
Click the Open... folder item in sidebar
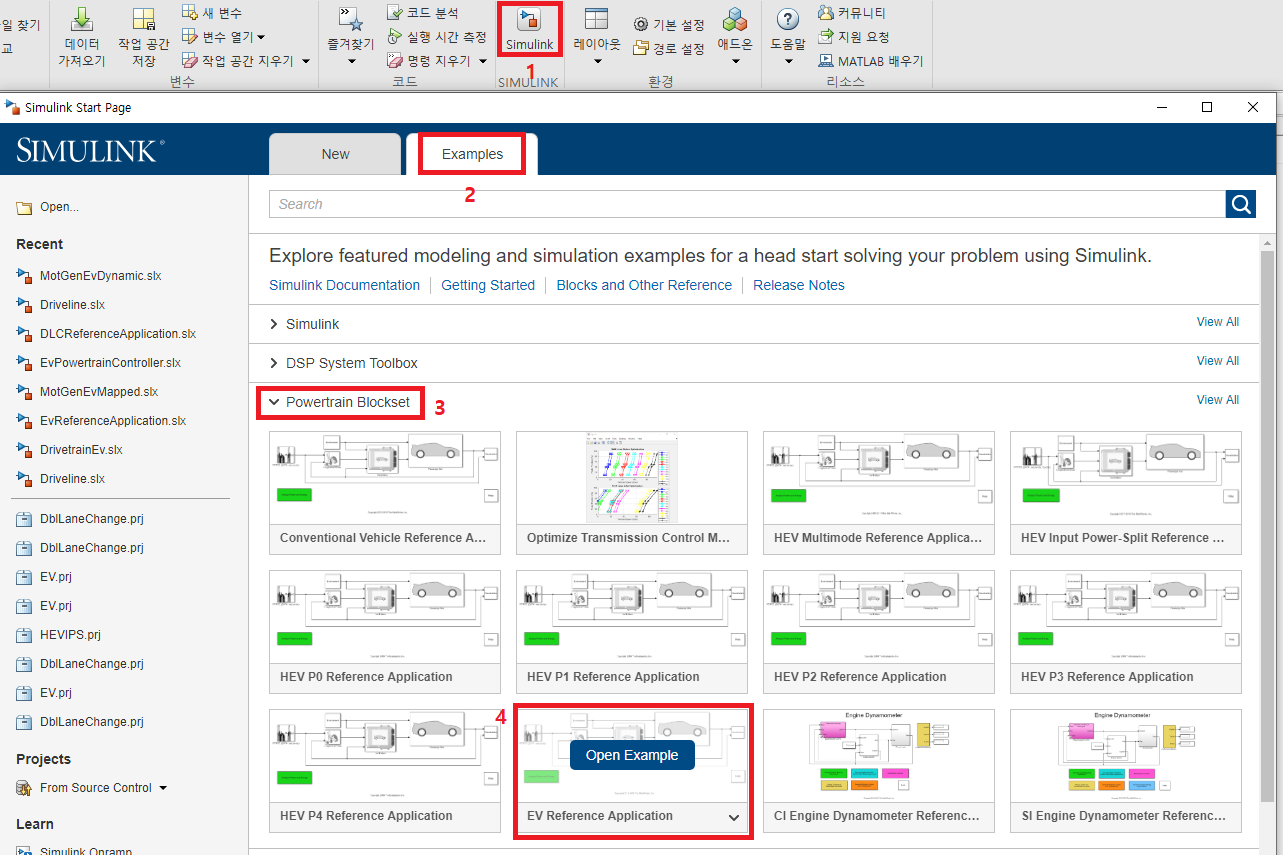pos(48,207)
